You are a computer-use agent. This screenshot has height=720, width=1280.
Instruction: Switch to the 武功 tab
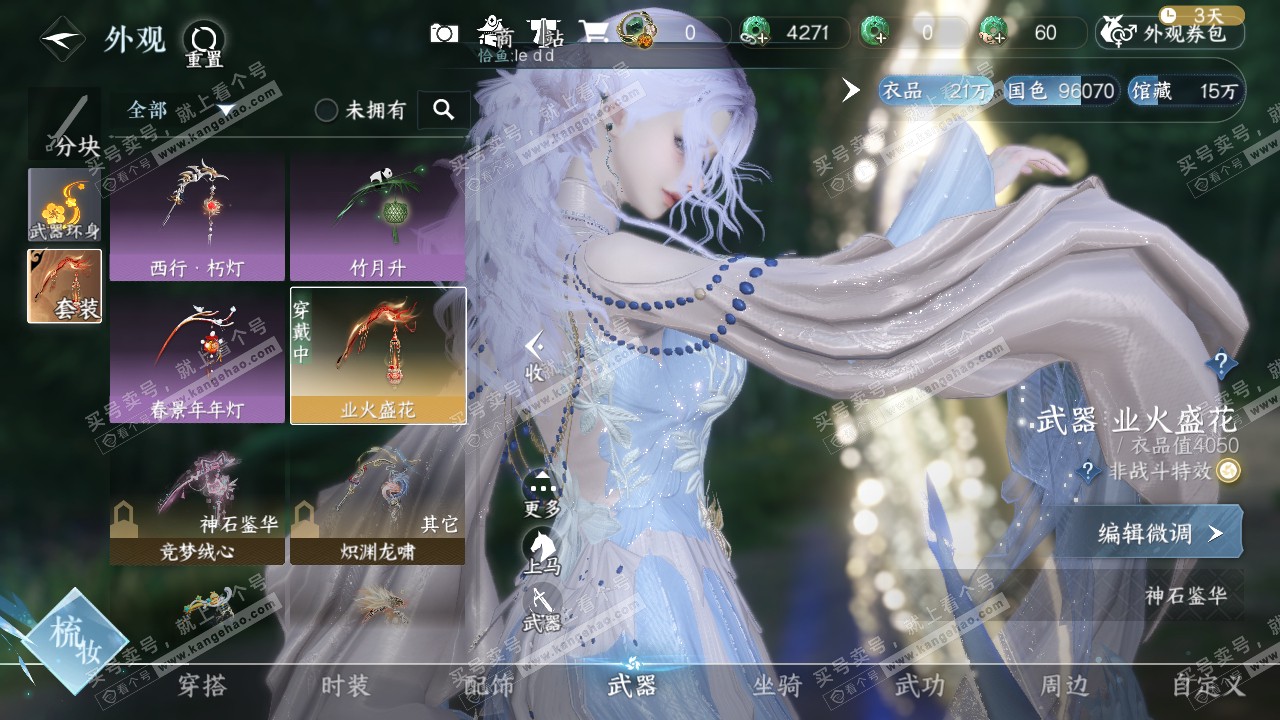click(x=919, y=685)
